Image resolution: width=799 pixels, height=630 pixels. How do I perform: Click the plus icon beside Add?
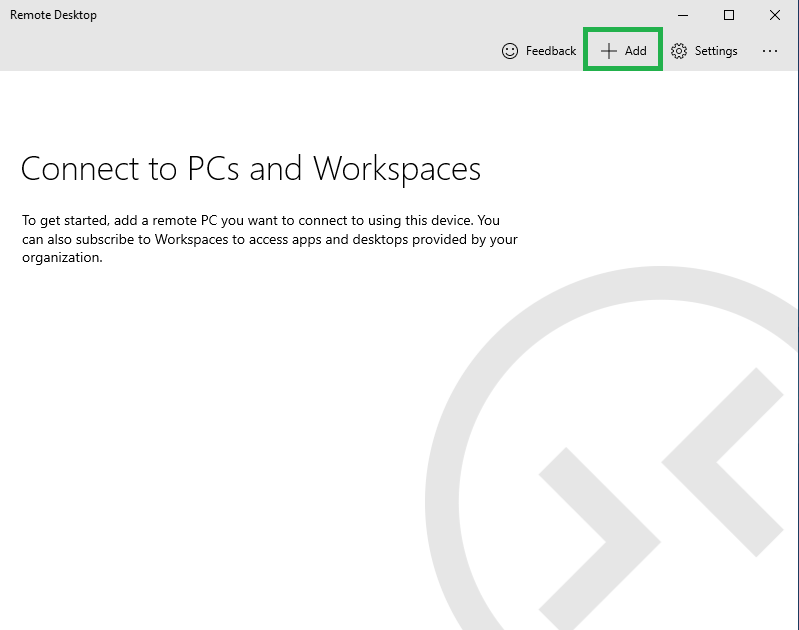coord(608,51)
